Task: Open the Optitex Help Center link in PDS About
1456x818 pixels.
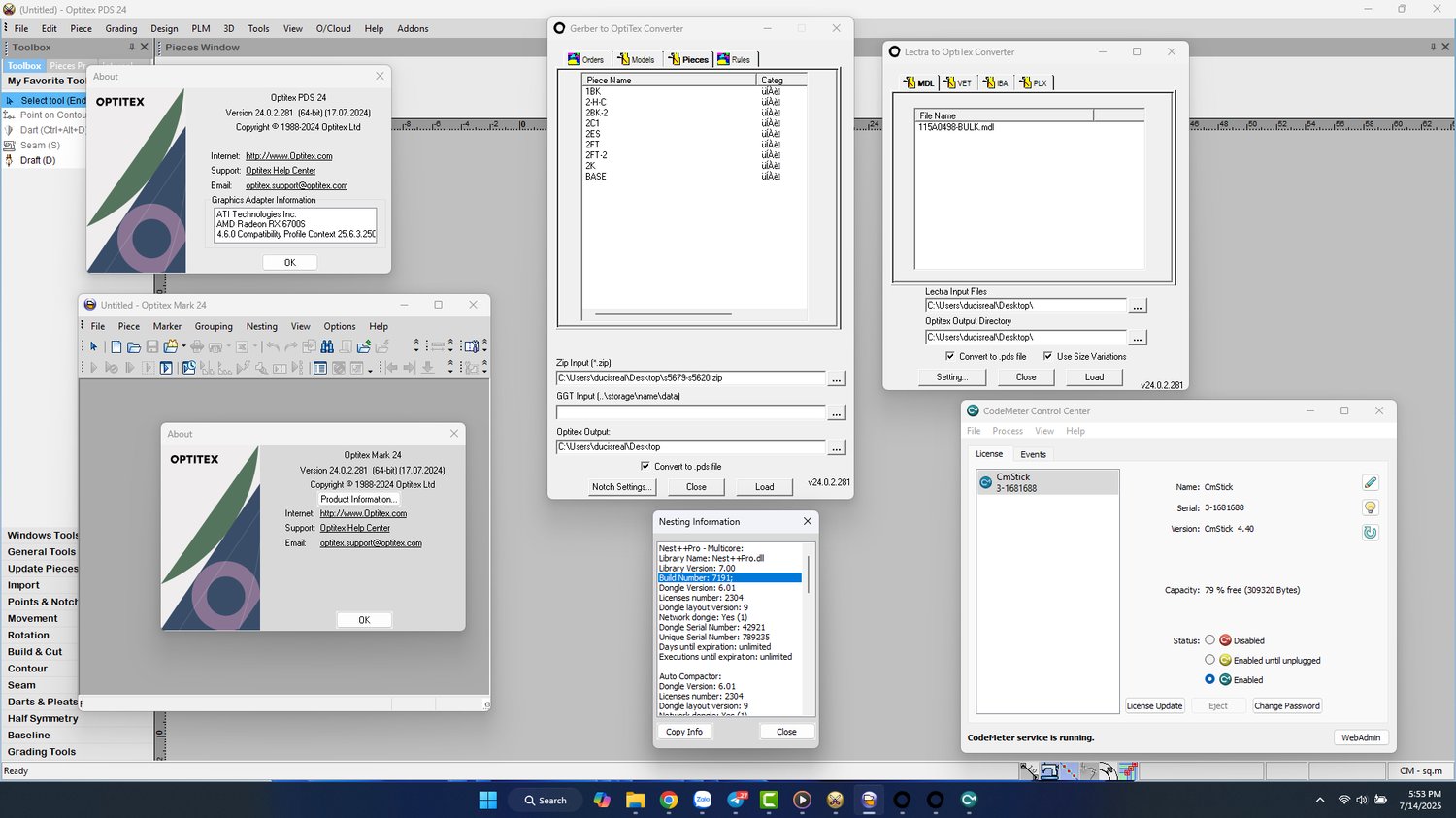Action: (x=281, y=171)
